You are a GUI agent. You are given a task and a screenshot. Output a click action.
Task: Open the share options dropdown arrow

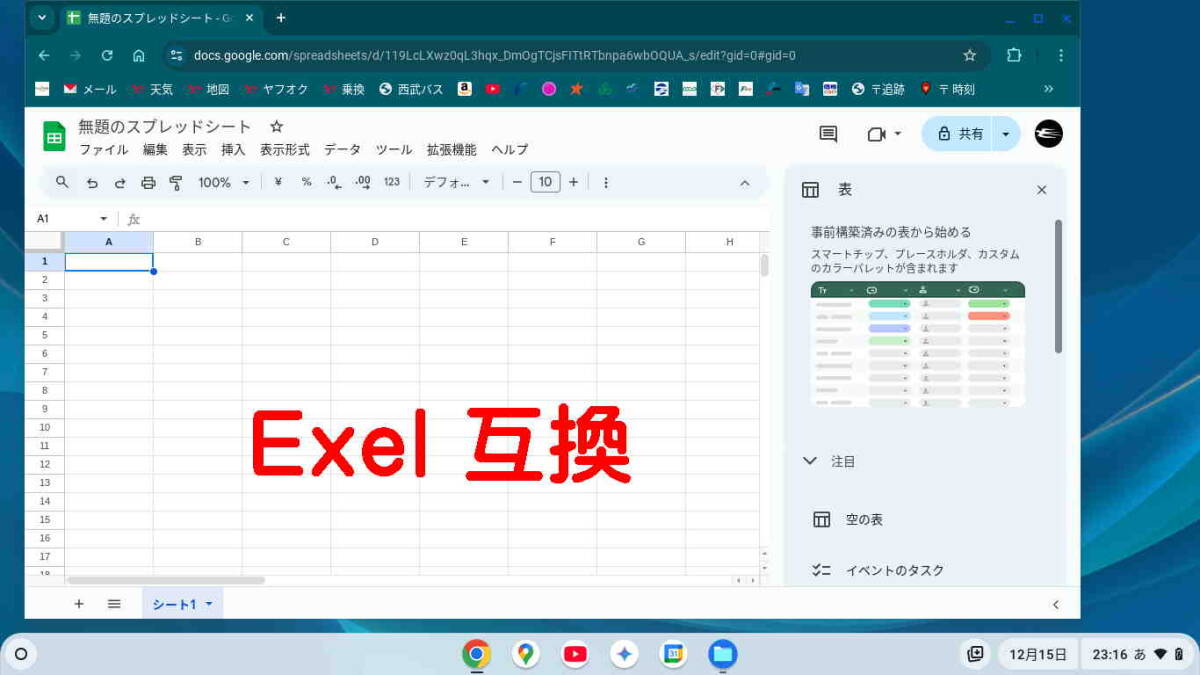click(1006, 134)
